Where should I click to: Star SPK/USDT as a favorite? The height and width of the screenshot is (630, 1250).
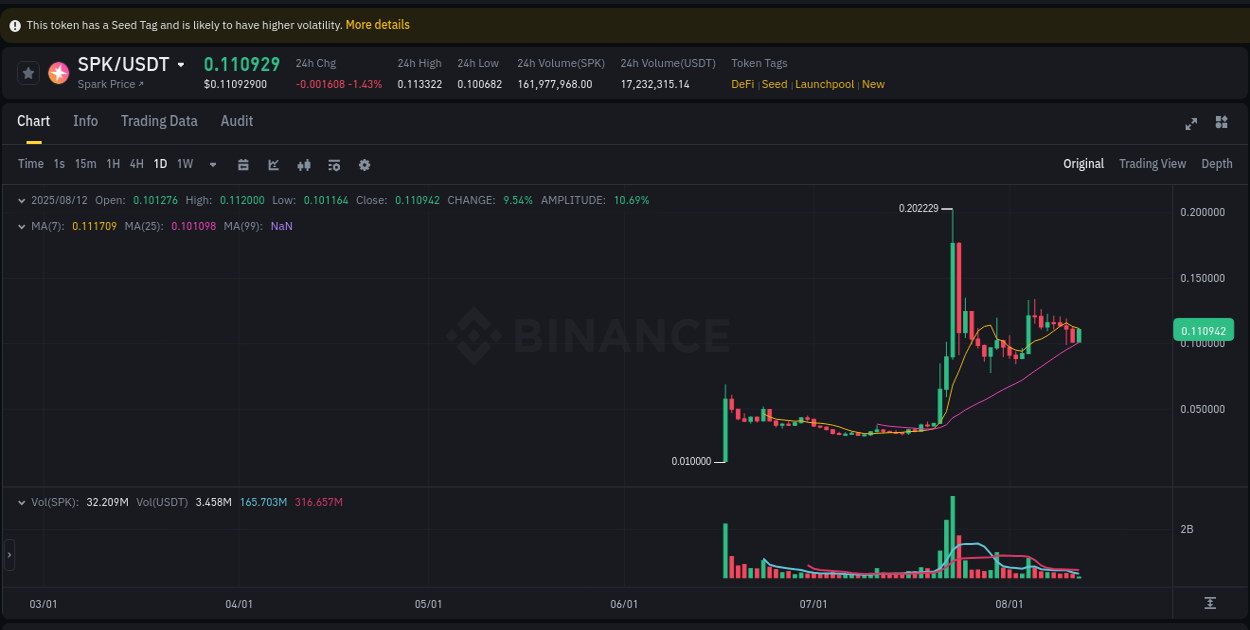coord(28,72)
